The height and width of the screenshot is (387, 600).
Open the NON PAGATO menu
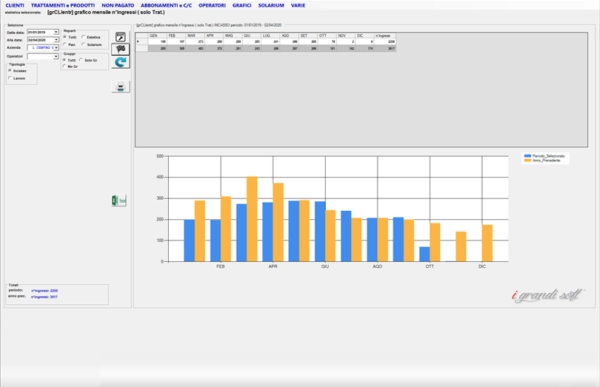tap(118, 5)
